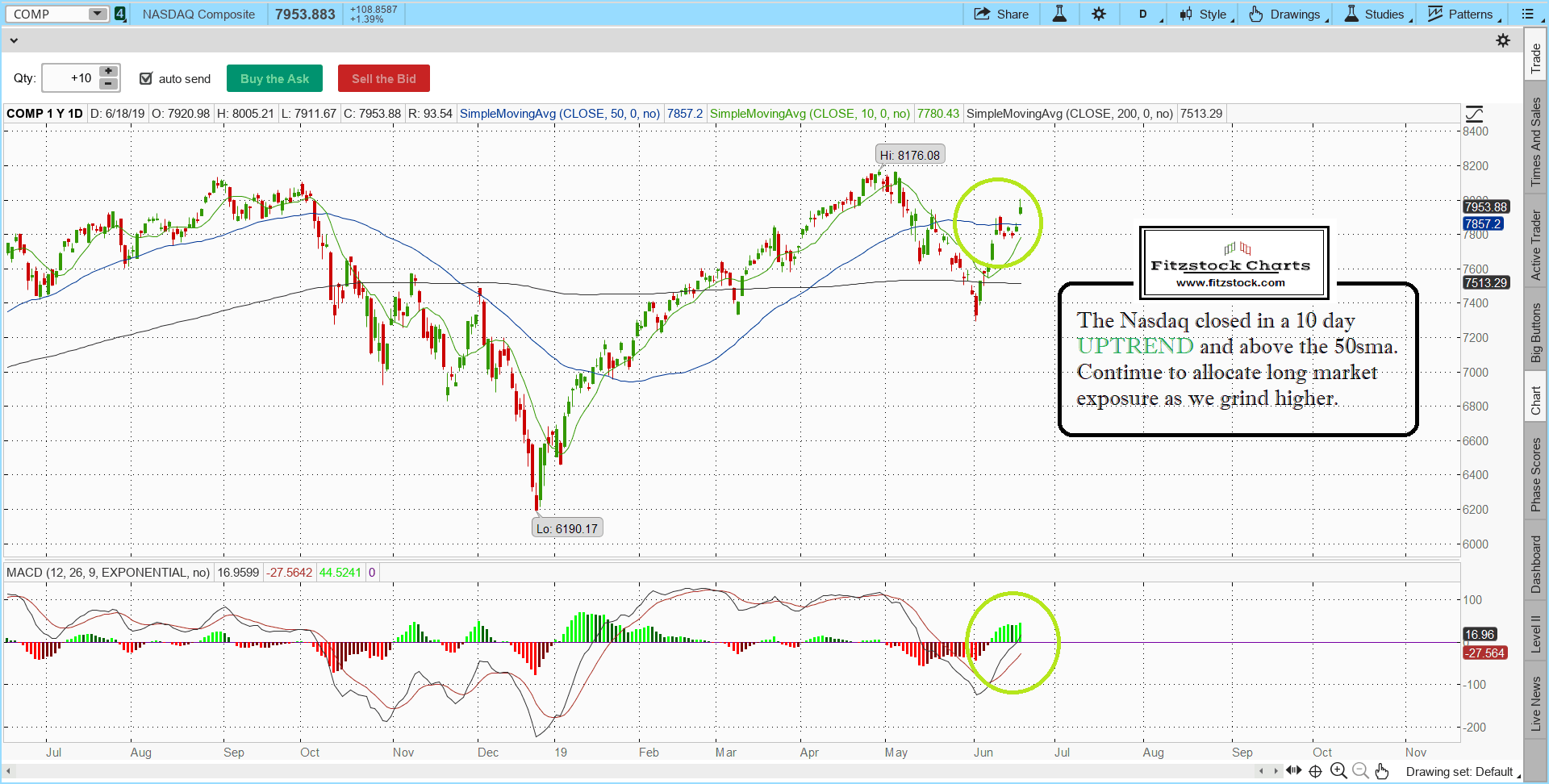Click the crosshair pointer icon
The width and height of the screenshot is (1549, 784).
[x=1315, y=771]
